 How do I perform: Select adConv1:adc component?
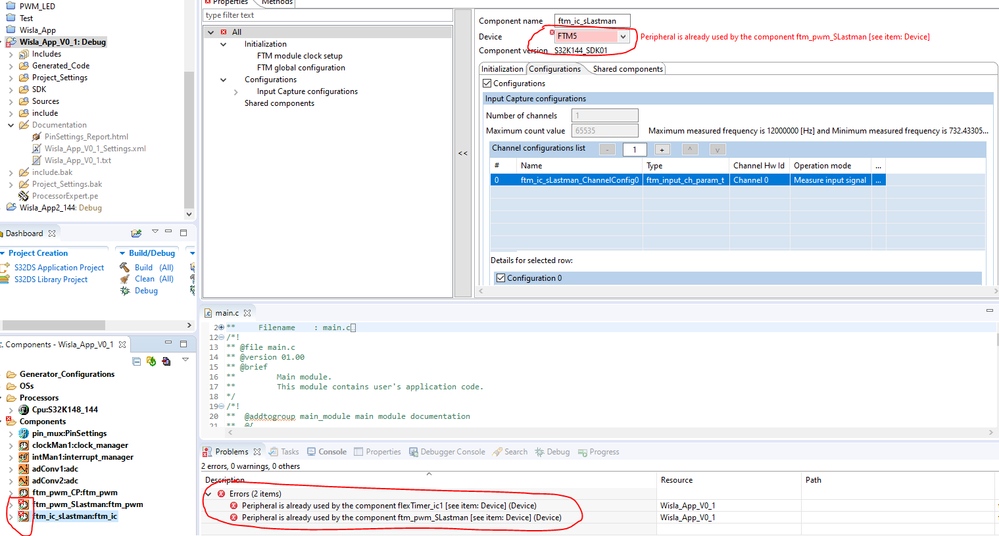tap(55, 469)
